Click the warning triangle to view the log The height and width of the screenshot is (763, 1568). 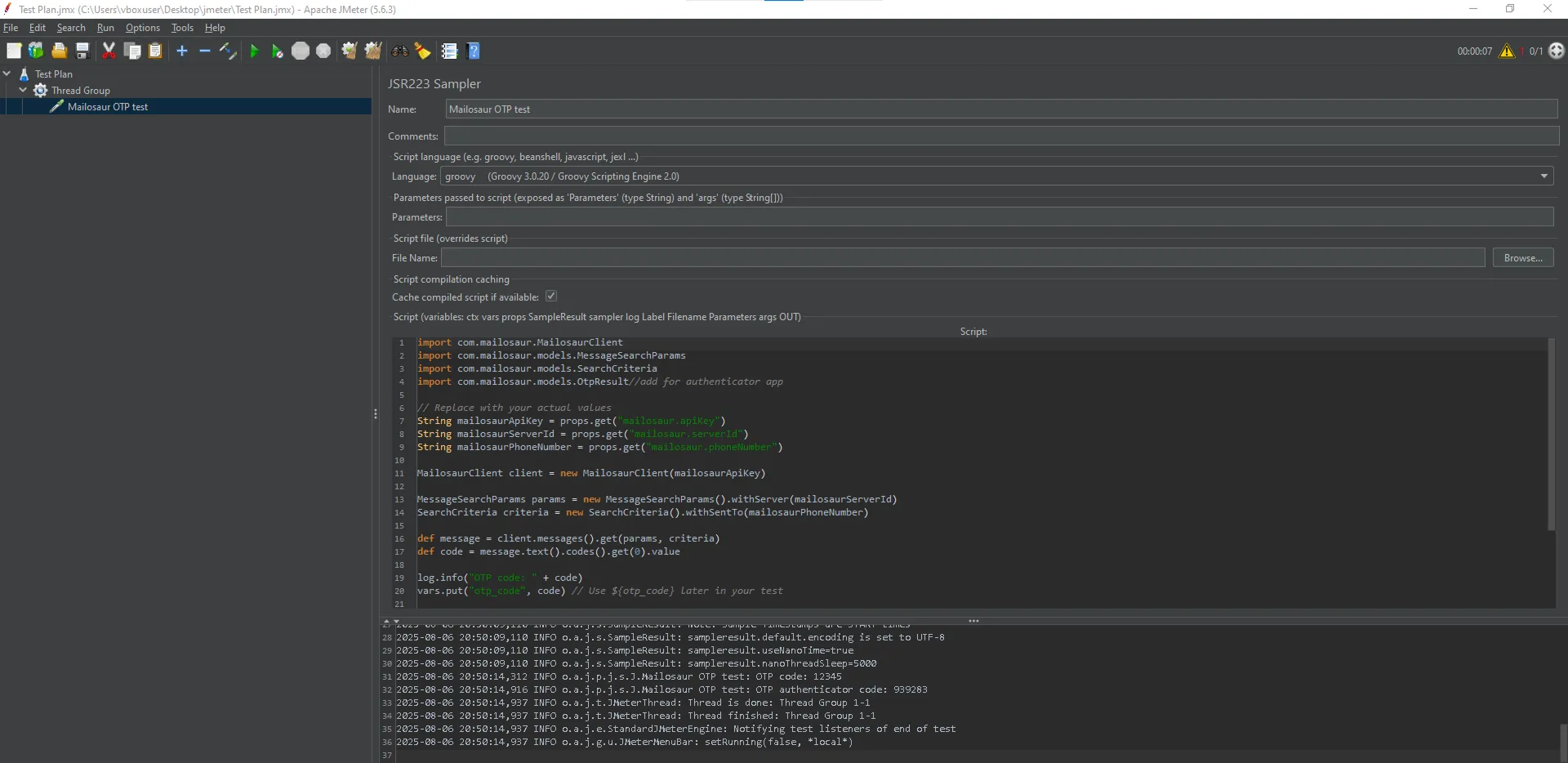coord(1508,51)
